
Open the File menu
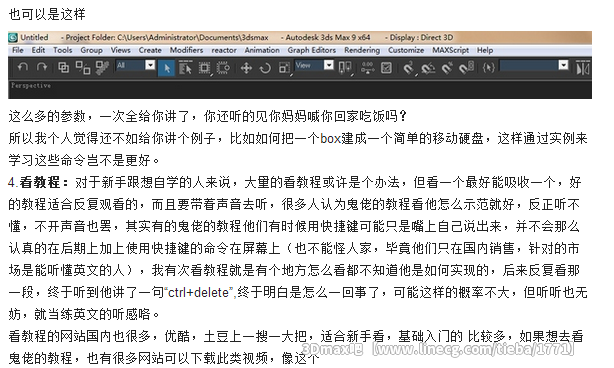18,50
